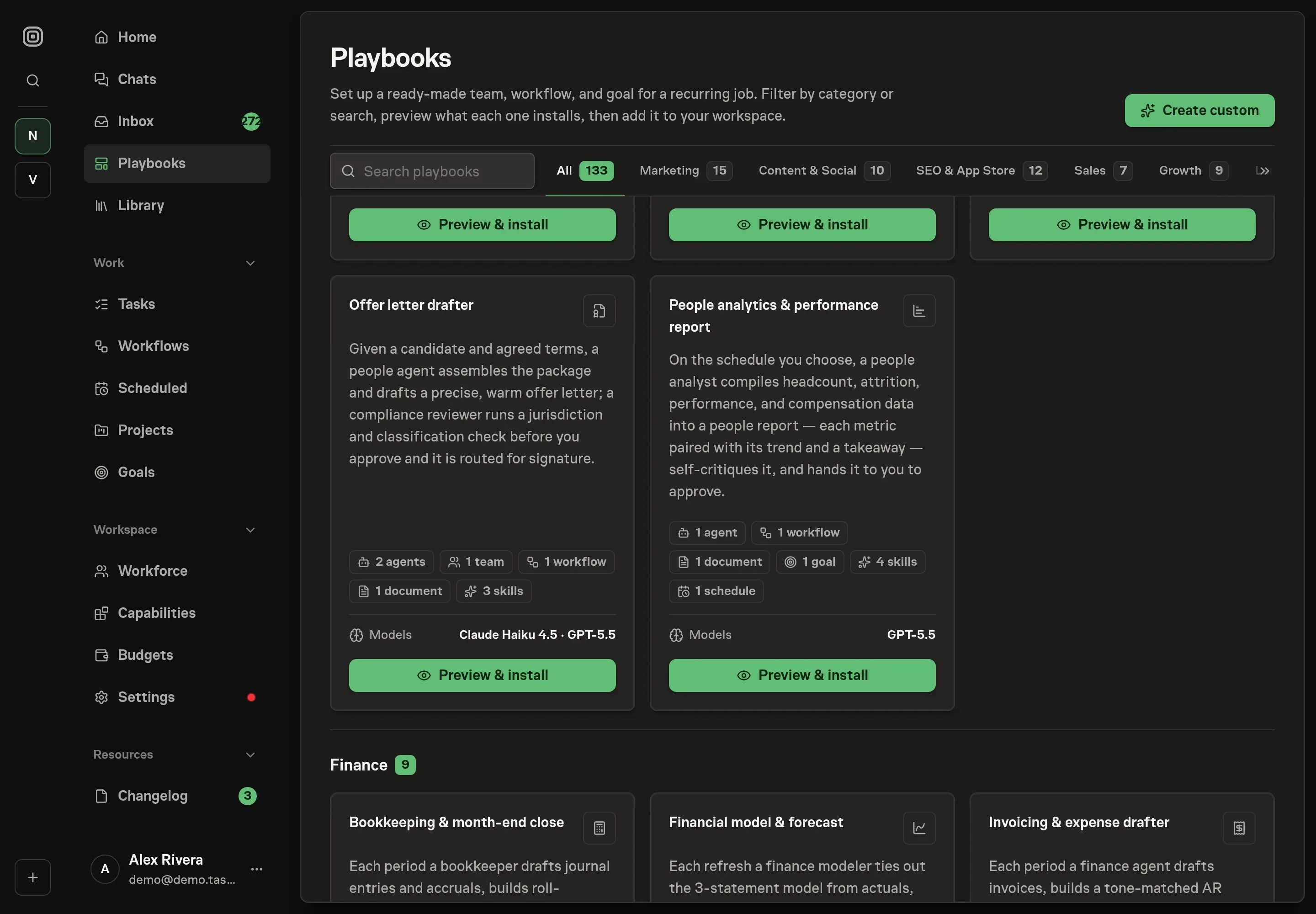This screenshot has height=914, width=1316.
Task: Click the Inbox 272 unread badge
Action: pyautogui.click(x=251, y=122)
